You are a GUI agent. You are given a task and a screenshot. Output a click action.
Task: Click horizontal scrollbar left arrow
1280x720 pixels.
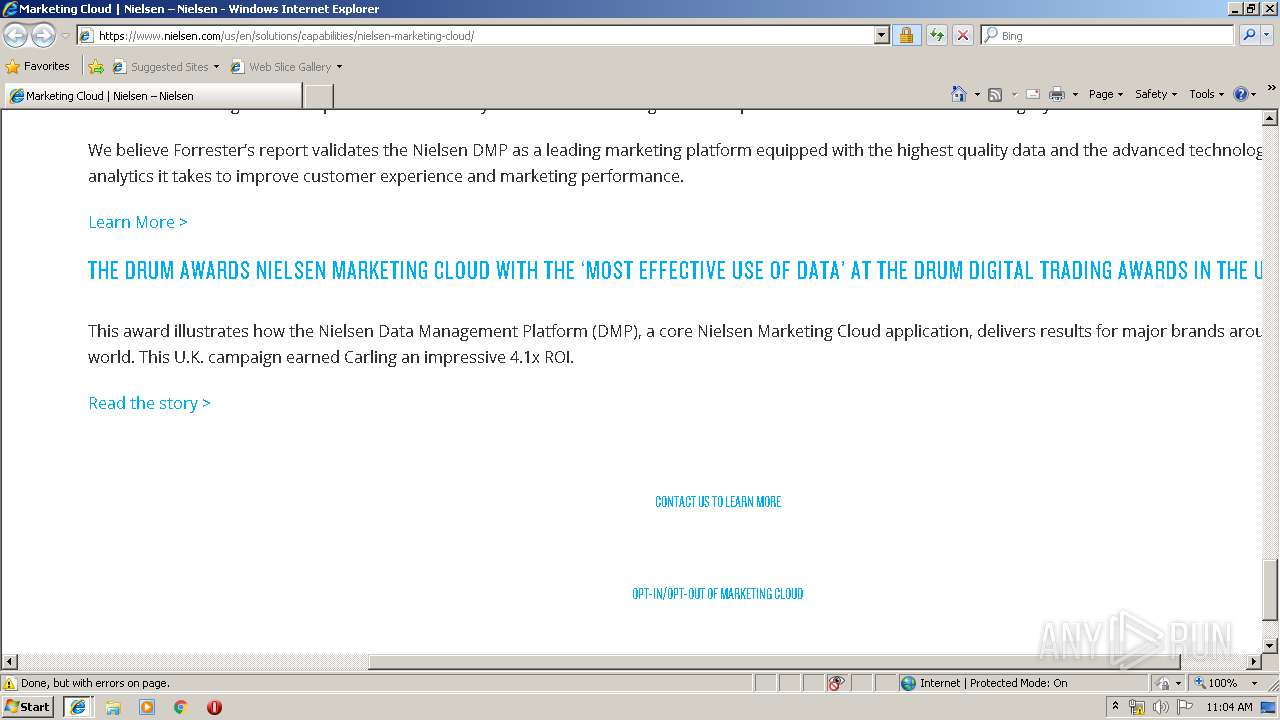9,662
